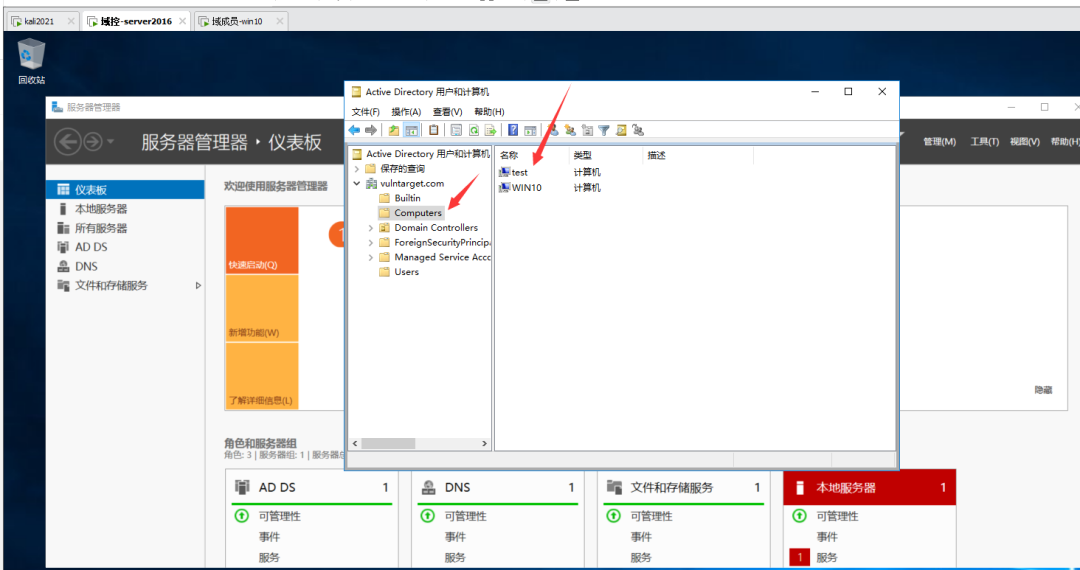Image resolution: width=1080 pixels, height=570 pixels.
Task: Open 可管理性 under the DNS tile
Action: click(x=466, y=516)
